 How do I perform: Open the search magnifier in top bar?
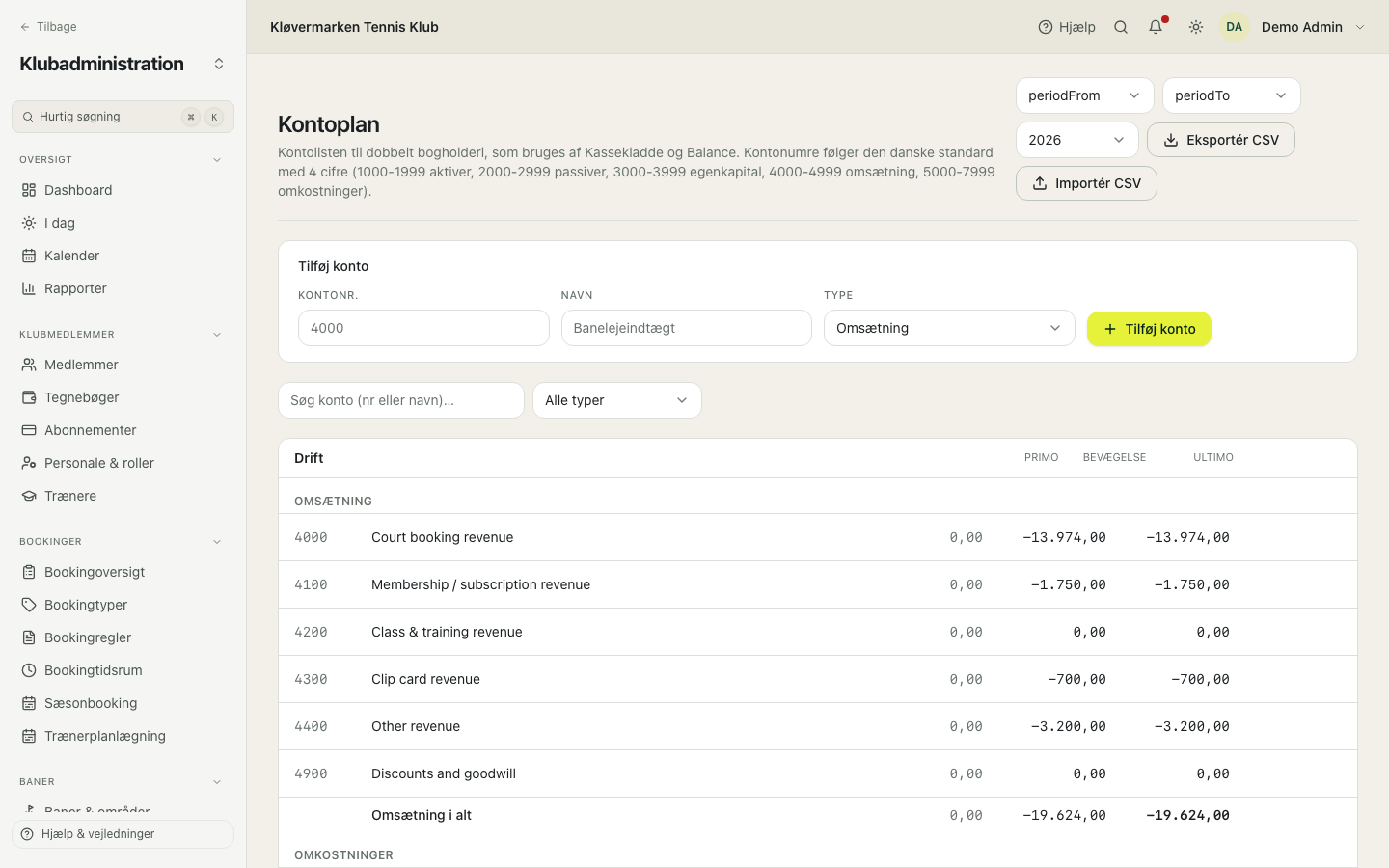(1121, 27)
